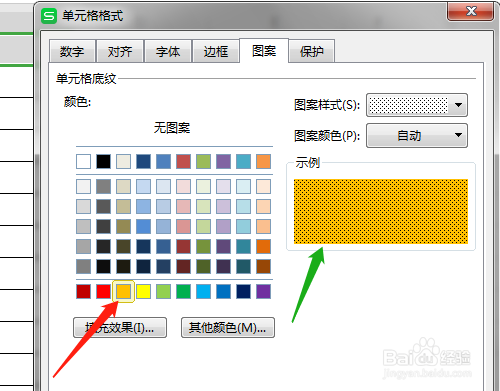
Task: Select the highlighted orange-yellow standard swatch
Action: click(123, 291)
